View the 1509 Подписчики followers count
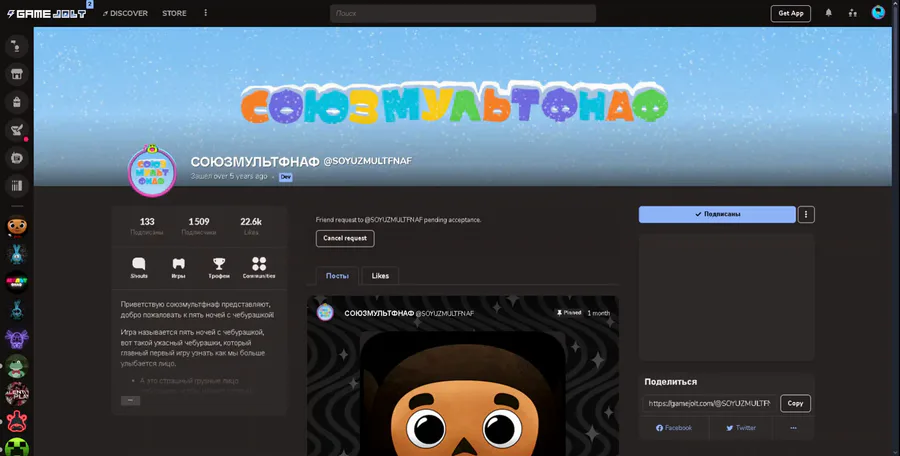Image resolution: width=900 pixels, height=456 pixels. (199, 226)
